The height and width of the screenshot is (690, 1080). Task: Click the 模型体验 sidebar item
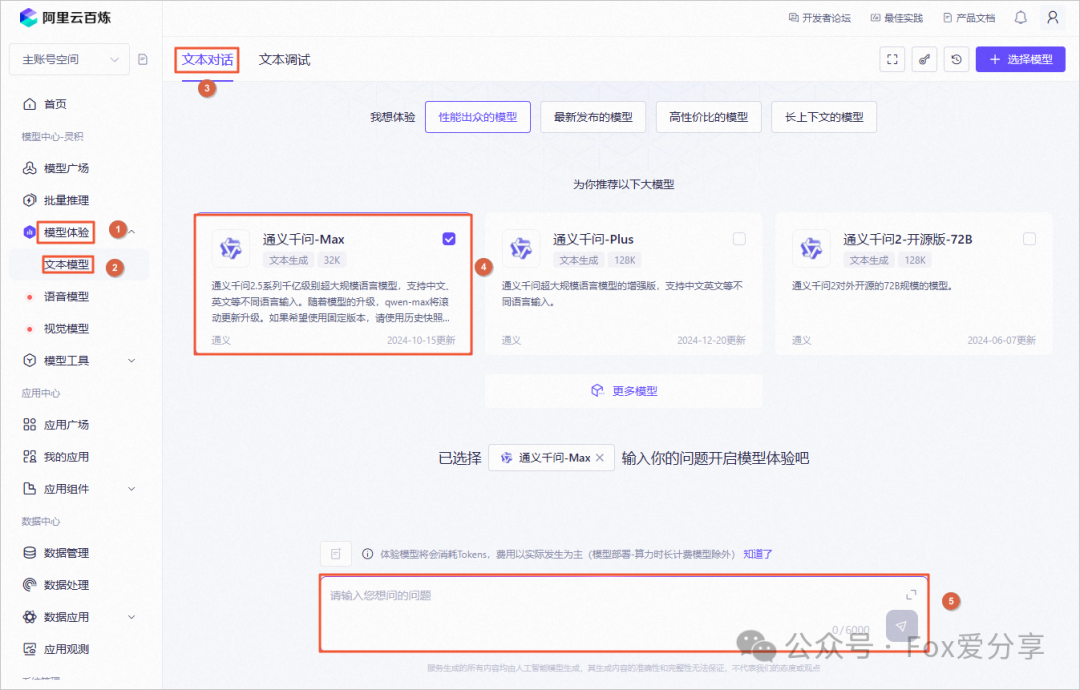tap(65, 232)
